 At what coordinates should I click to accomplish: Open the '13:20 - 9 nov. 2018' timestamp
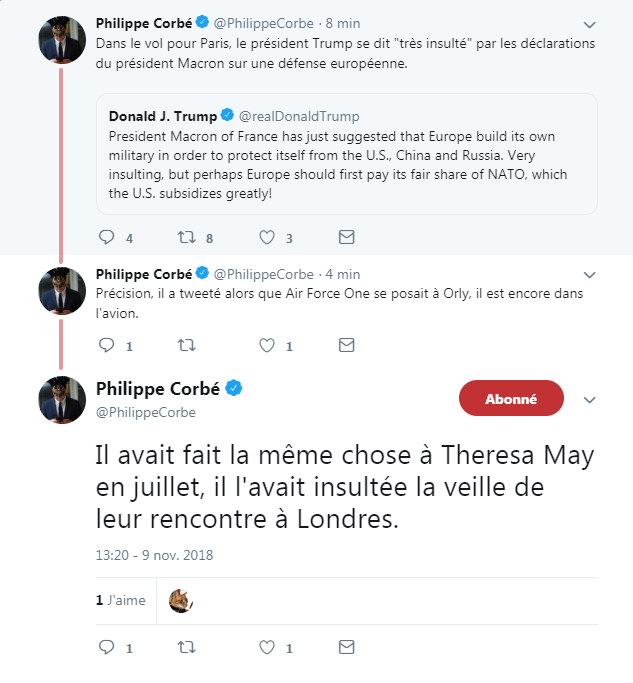[154, 555]
